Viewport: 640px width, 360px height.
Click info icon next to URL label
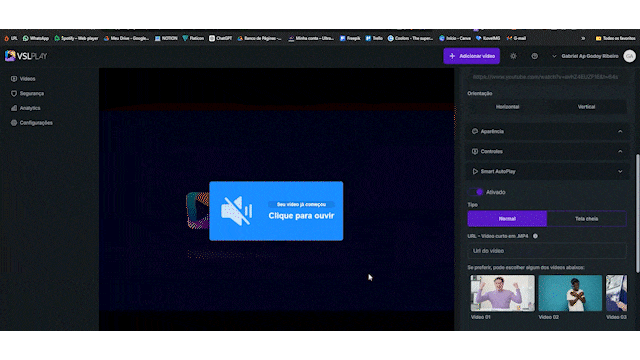535,236
